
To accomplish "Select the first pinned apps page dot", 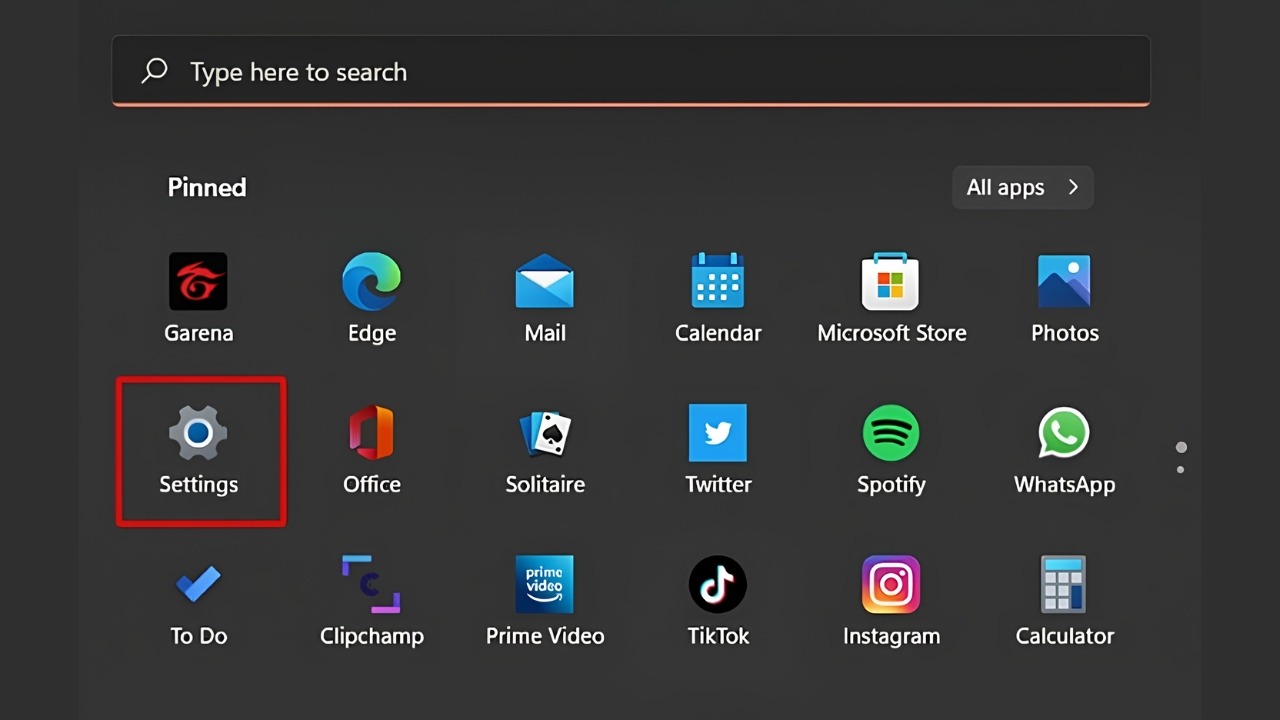I will [1181, 447].
